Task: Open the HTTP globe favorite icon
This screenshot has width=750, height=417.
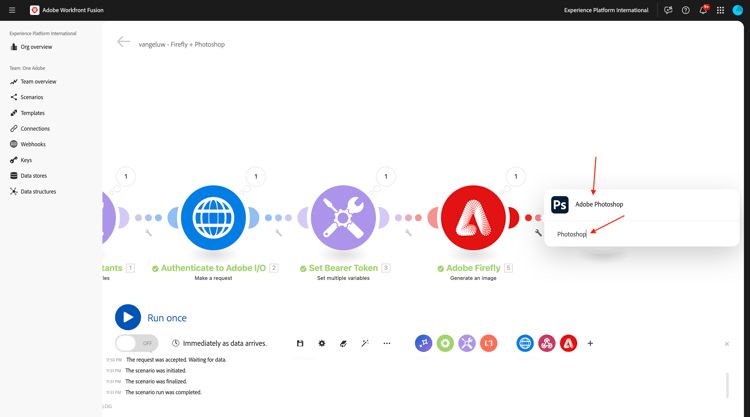Action: [x=525, y=343]
